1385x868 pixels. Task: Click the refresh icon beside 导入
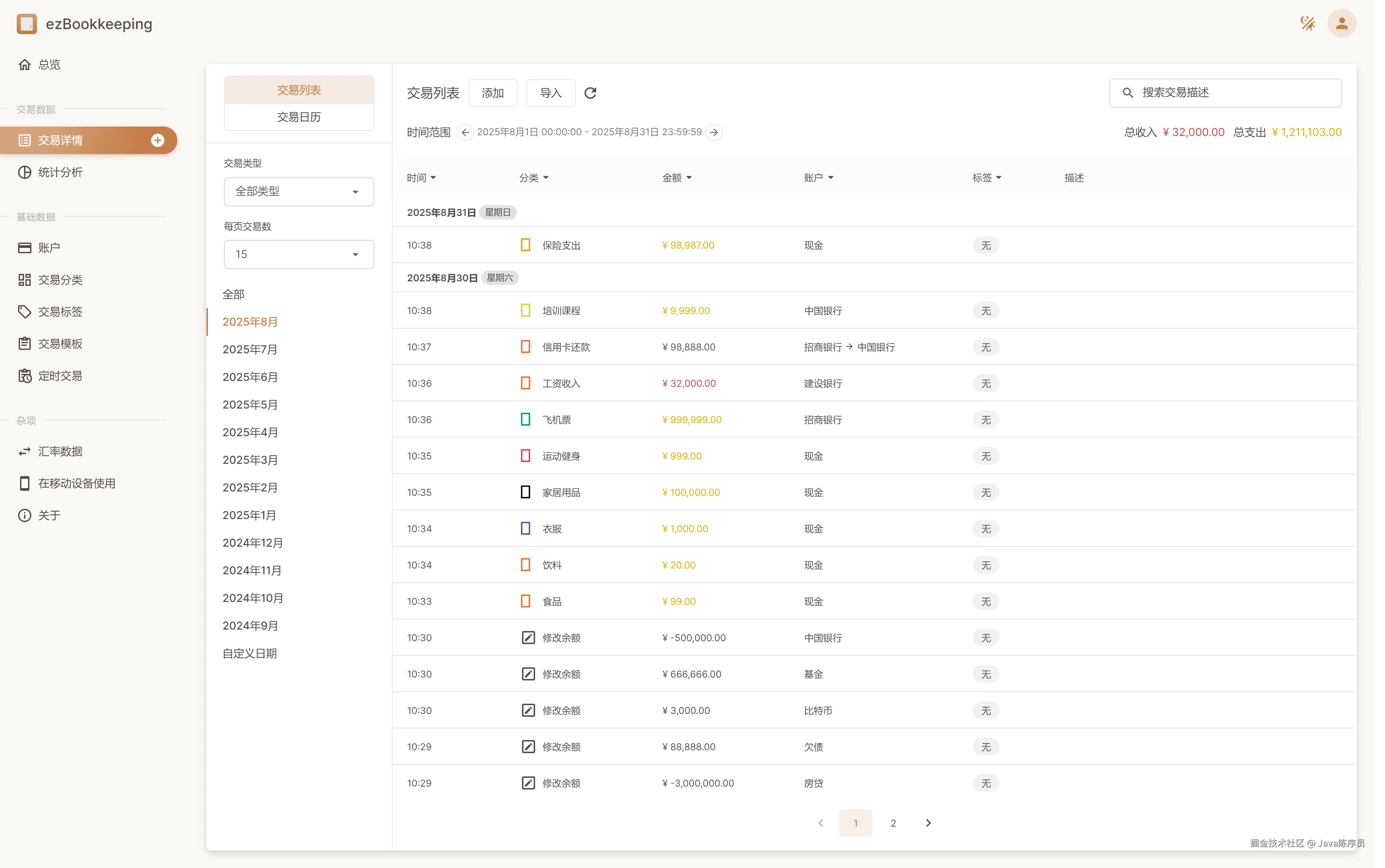590,93
